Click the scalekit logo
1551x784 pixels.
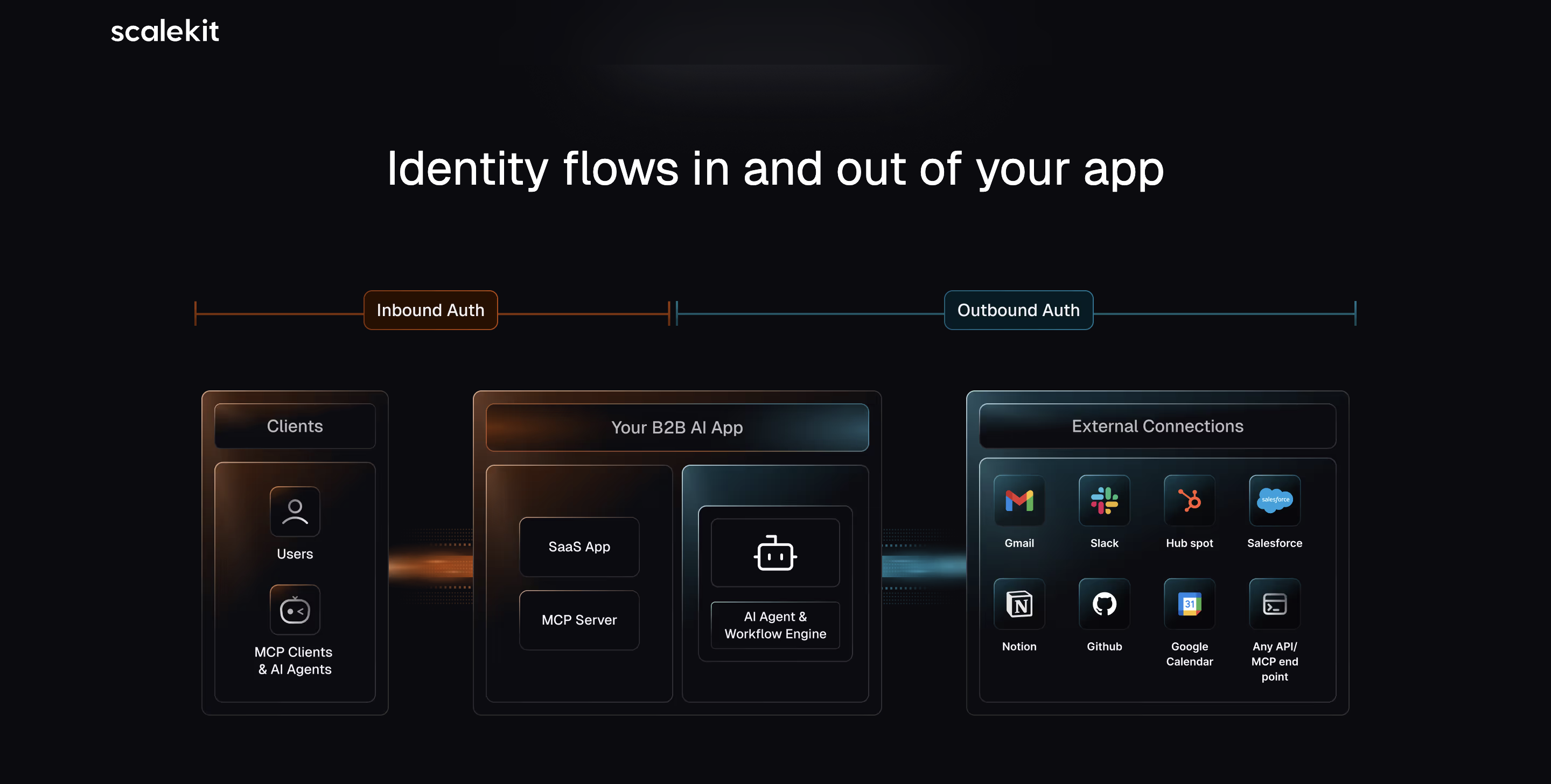pyautogui.click(x=164, y=31)
